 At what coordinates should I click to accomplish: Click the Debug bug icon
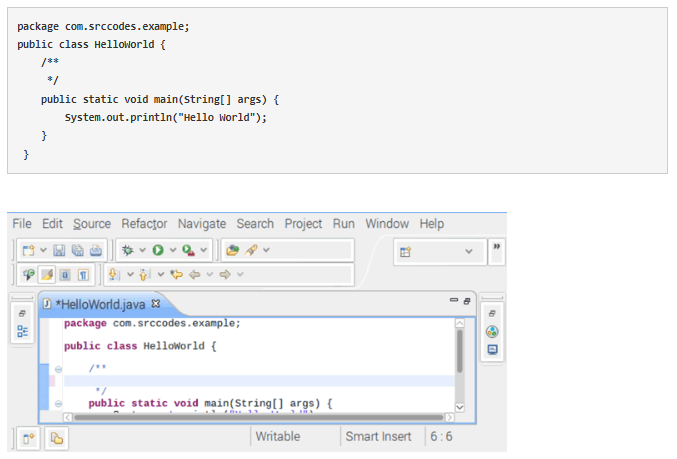click(x=128, y=250)
